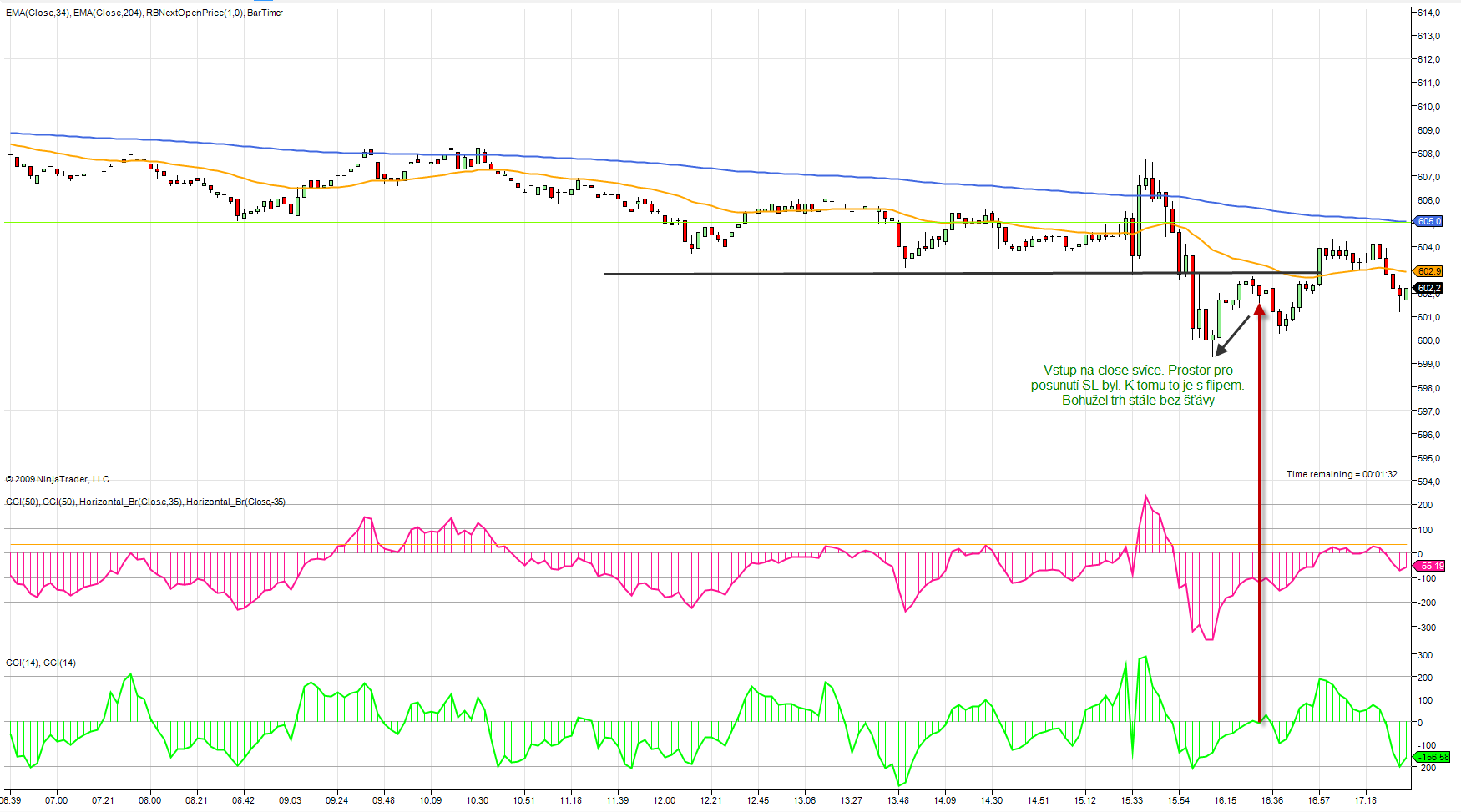Screen dimensions: 1461x812
Task: Click the 600,0 label on price axis
Action: [1428, 340]
